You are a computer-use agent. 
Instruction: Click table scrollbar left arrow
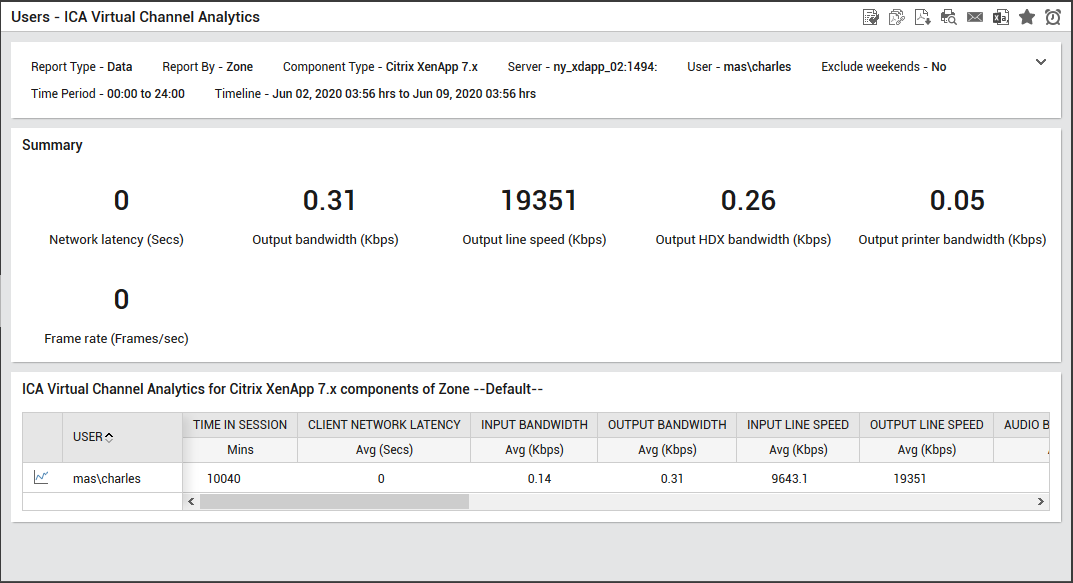(191, 502)
